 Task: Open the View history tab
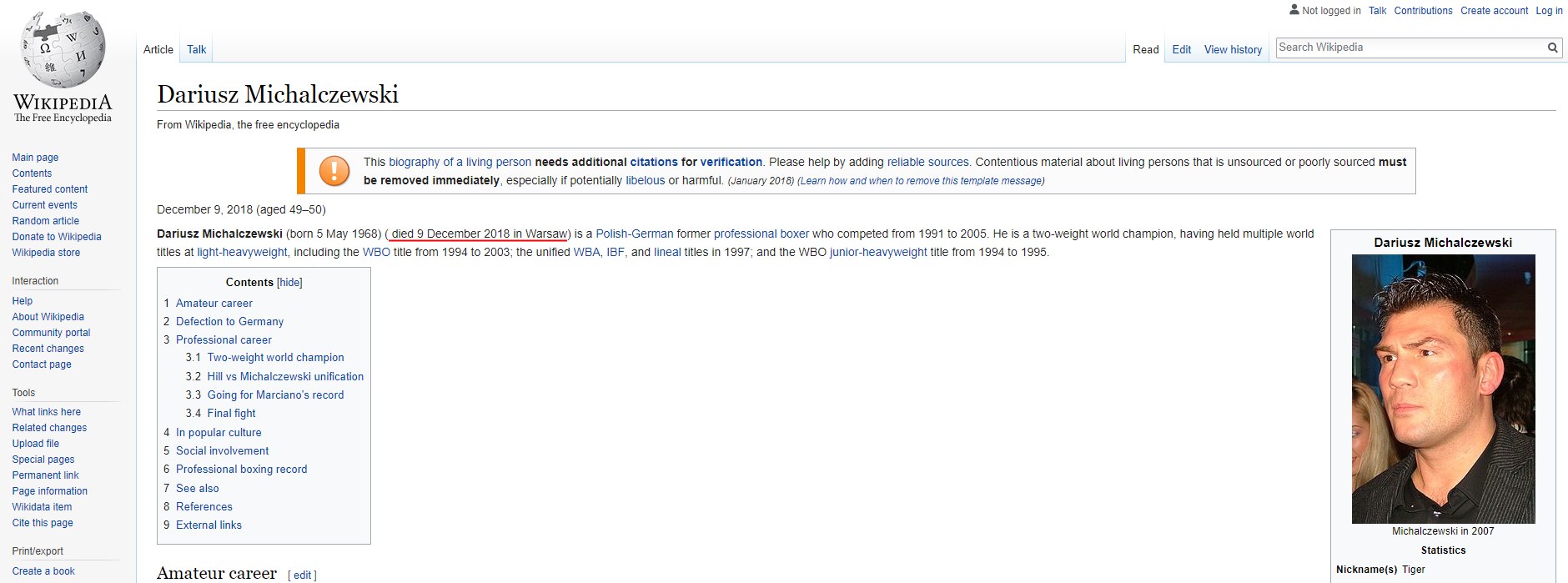[x=1233, y=49]
